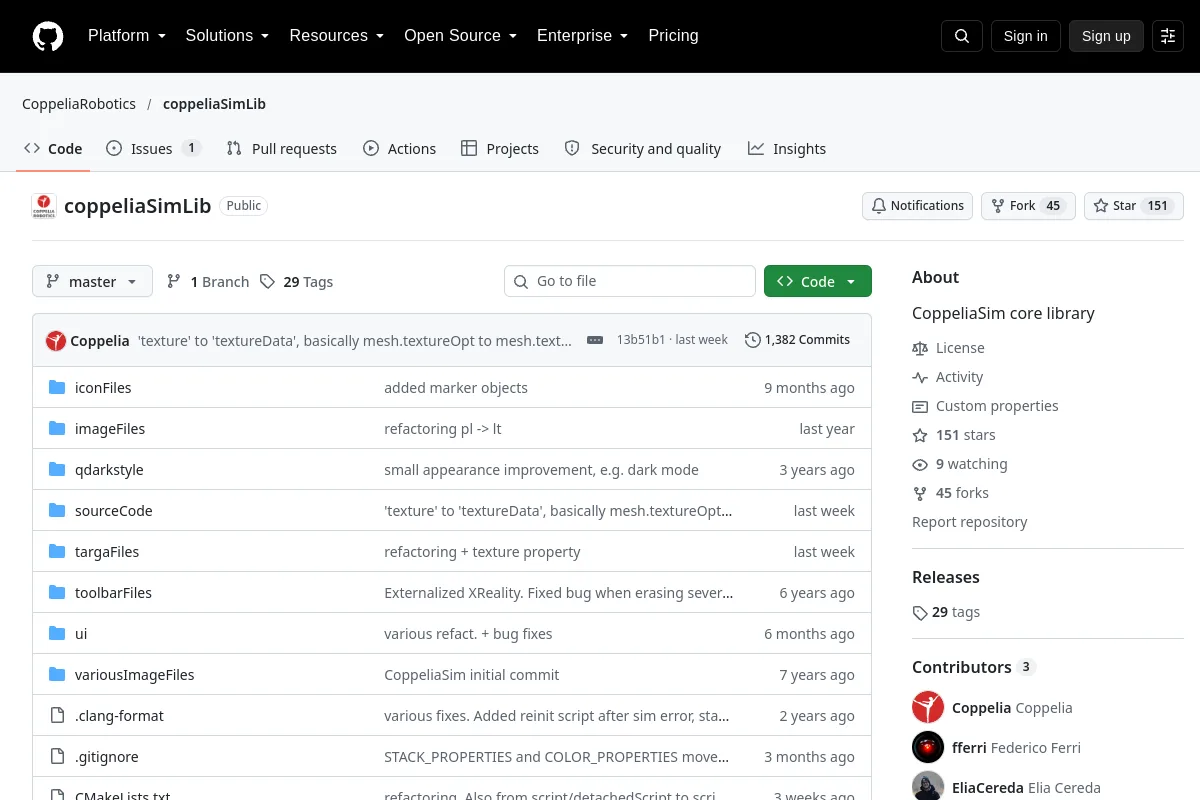Screen dimensions: 1200x800
Task: Open commit 'various refact. + bug fixes'
Action: (x=468, y=634)
